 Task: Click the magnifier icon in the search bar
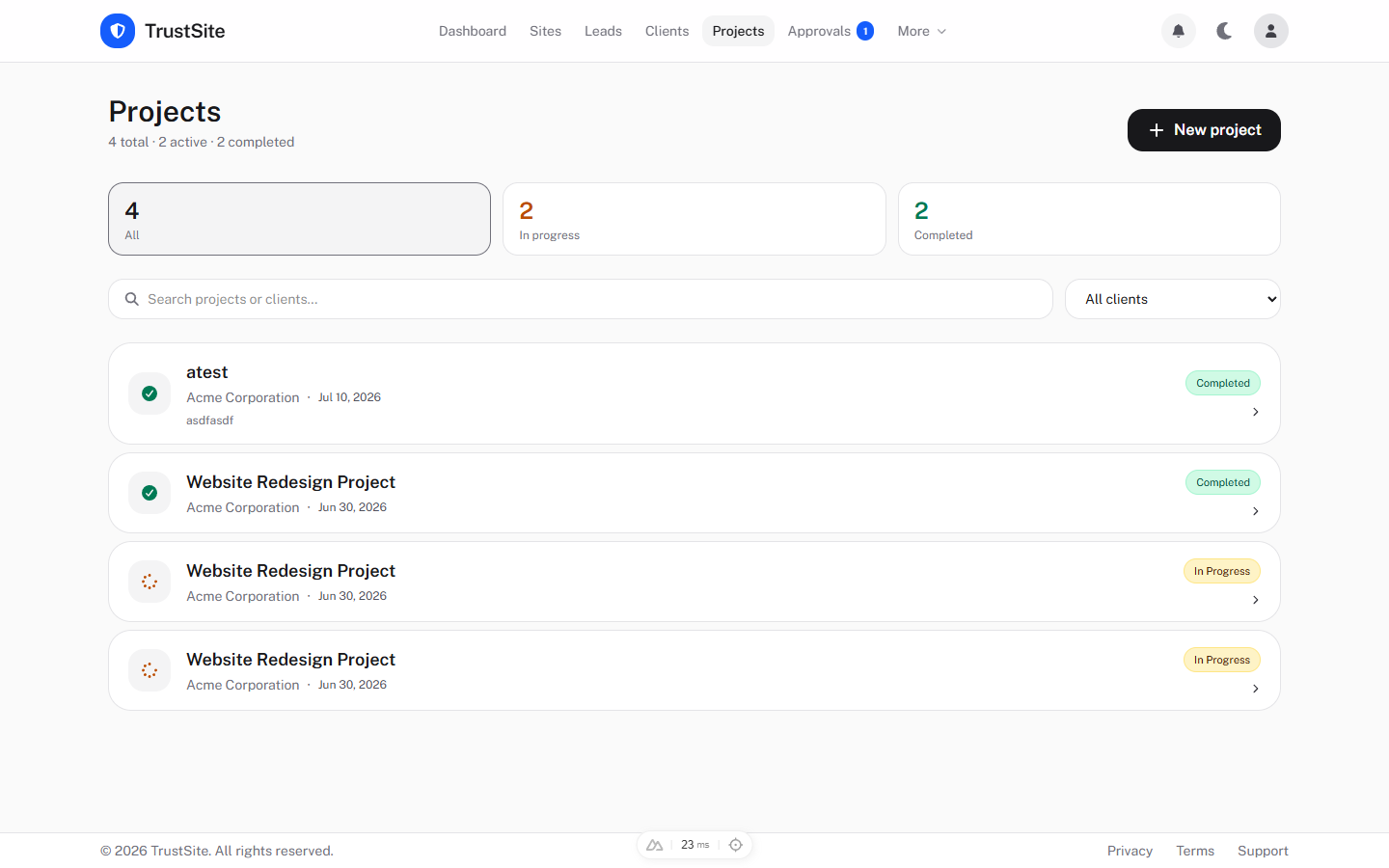(x=132, y=299)
